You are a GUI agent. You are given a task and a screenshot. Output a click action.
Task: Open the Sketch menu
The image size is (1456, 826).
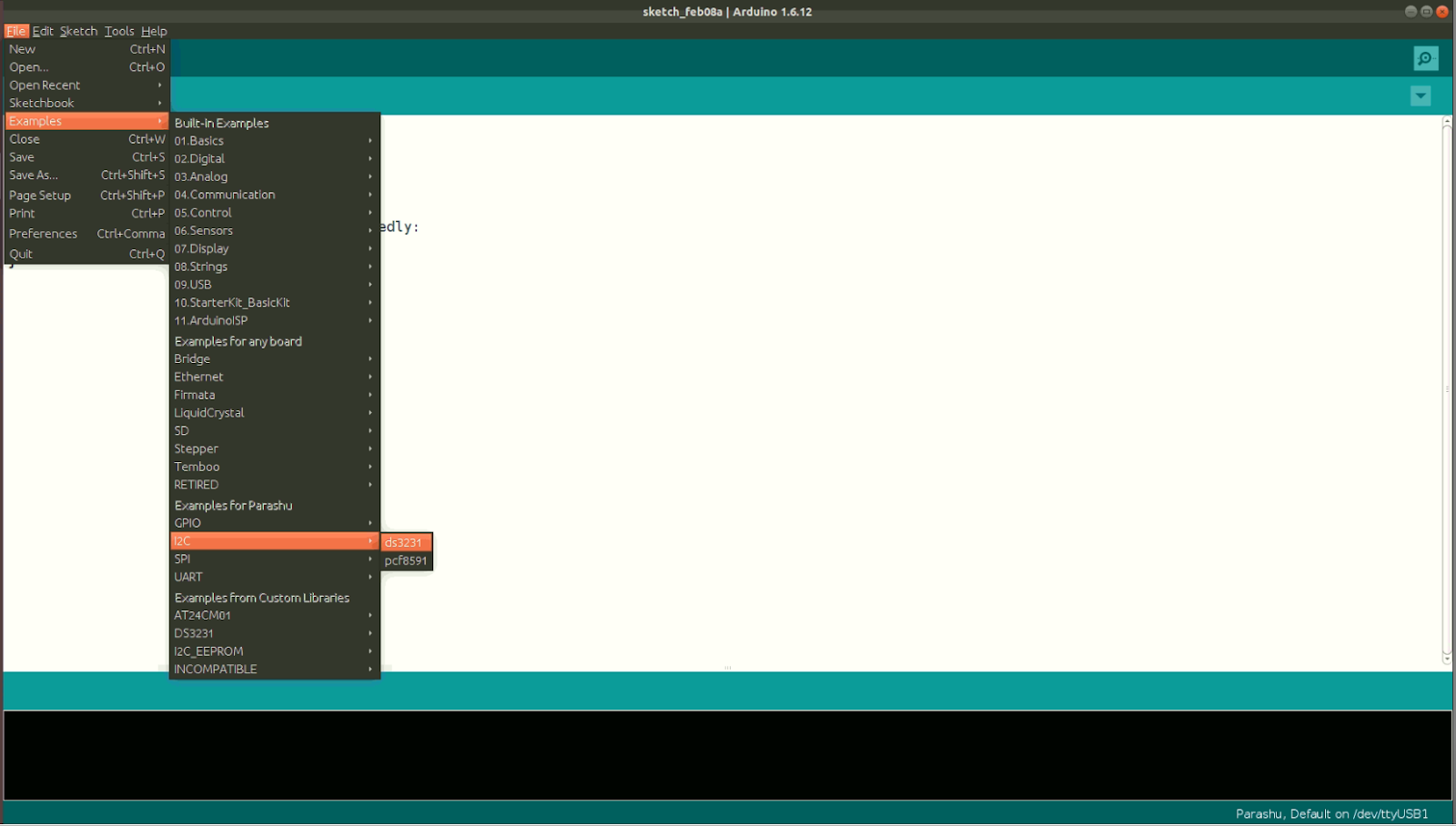78,31
